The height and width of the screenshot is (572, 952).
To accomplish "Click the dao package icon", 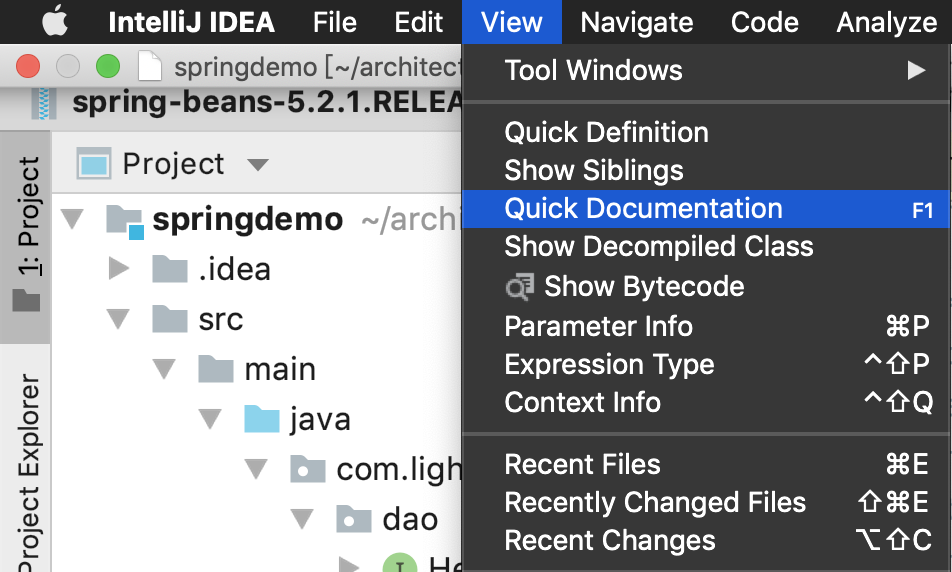I will coord(354,519).
